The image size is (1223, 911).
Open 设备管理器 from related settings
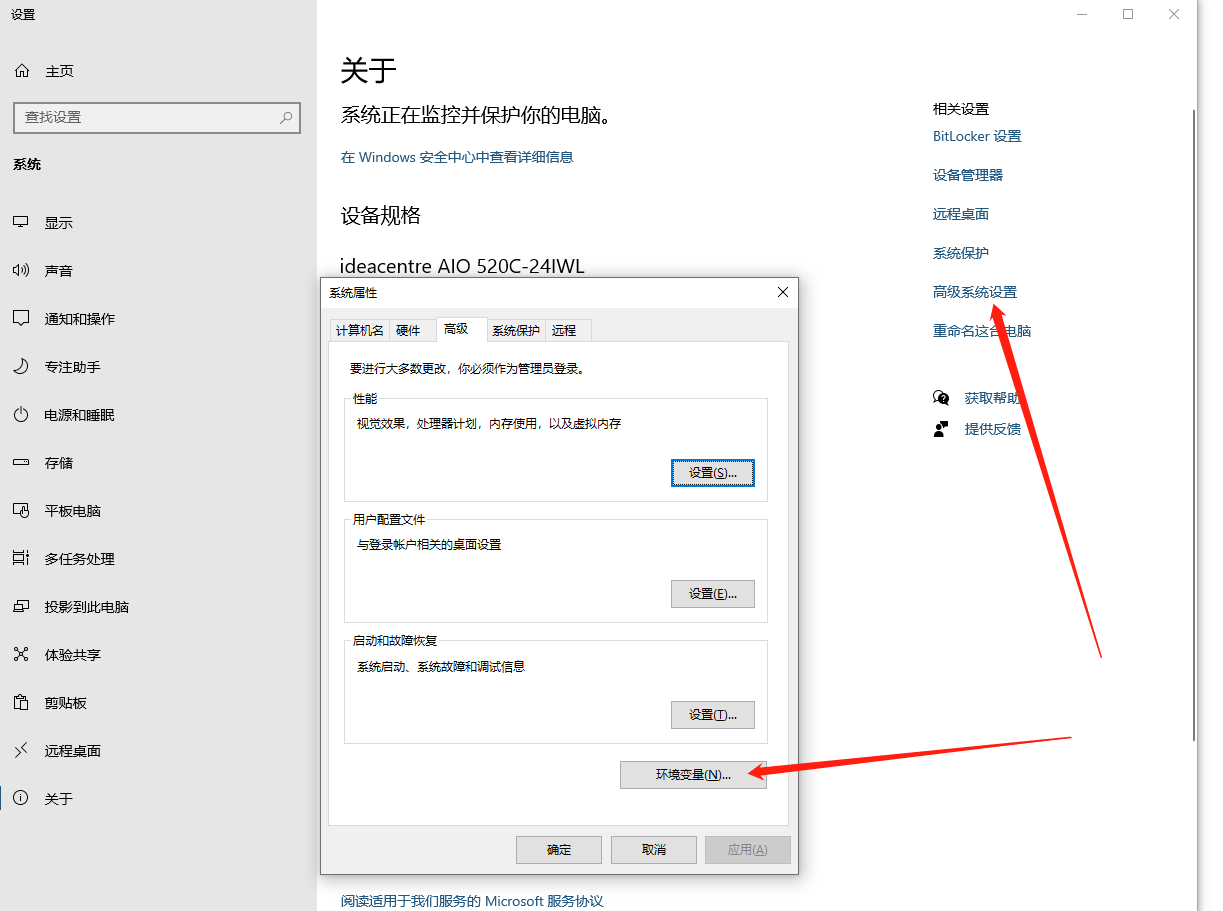point(966,174)
